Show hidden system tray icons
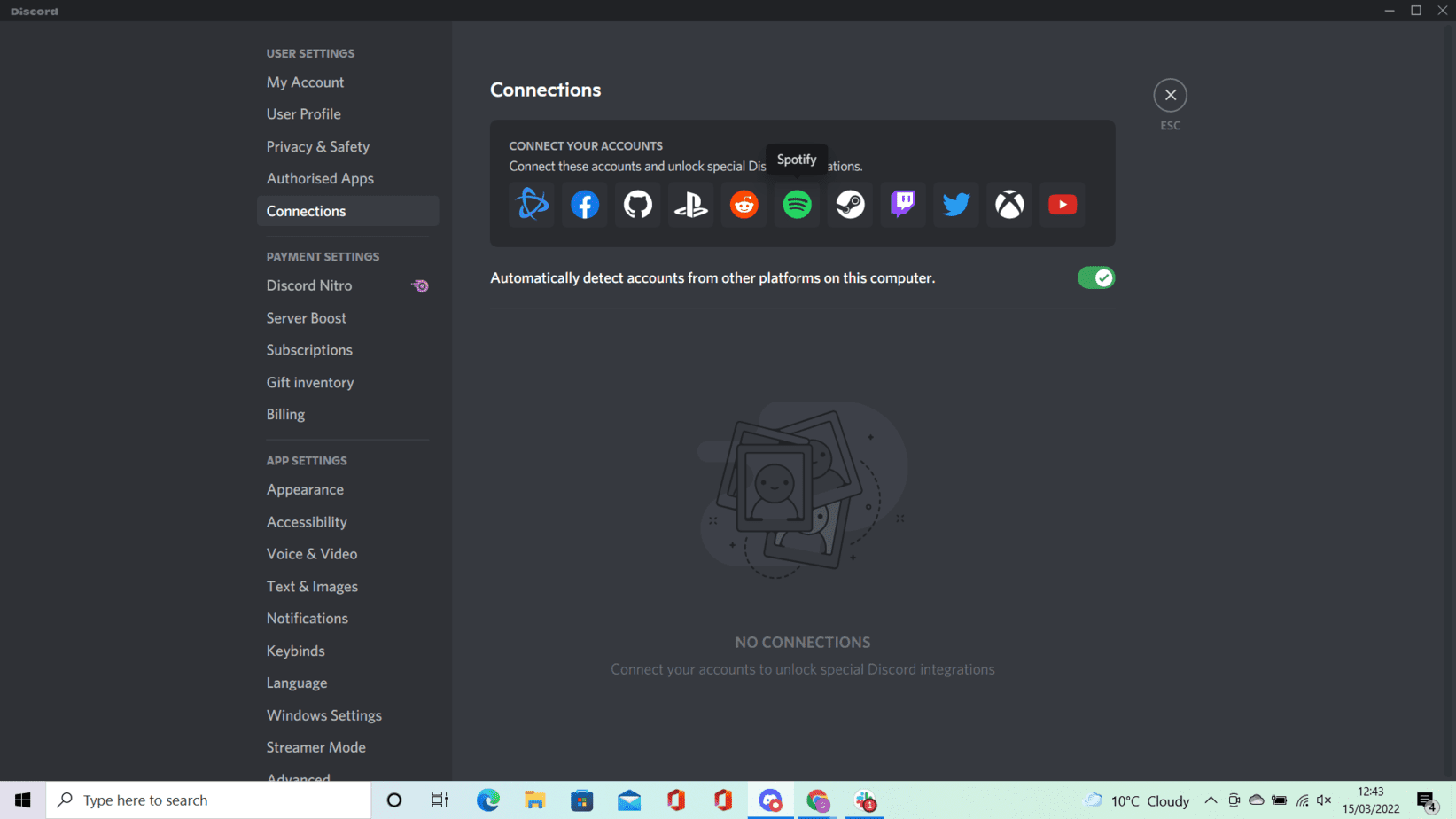Viewport: 1456px width, 819px height. [1211, 800]
